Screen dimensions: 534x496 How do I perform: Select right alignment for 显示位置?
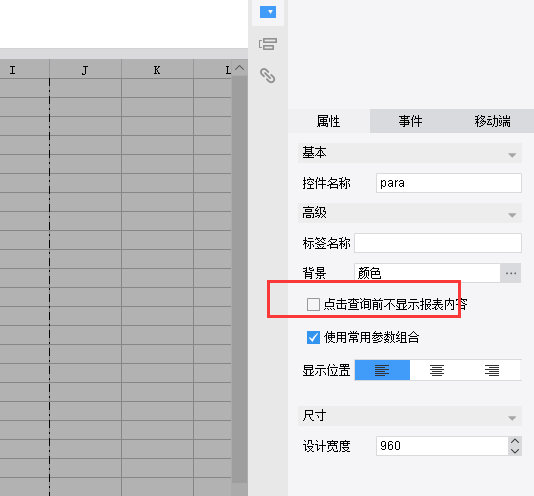tap(492, 370)
